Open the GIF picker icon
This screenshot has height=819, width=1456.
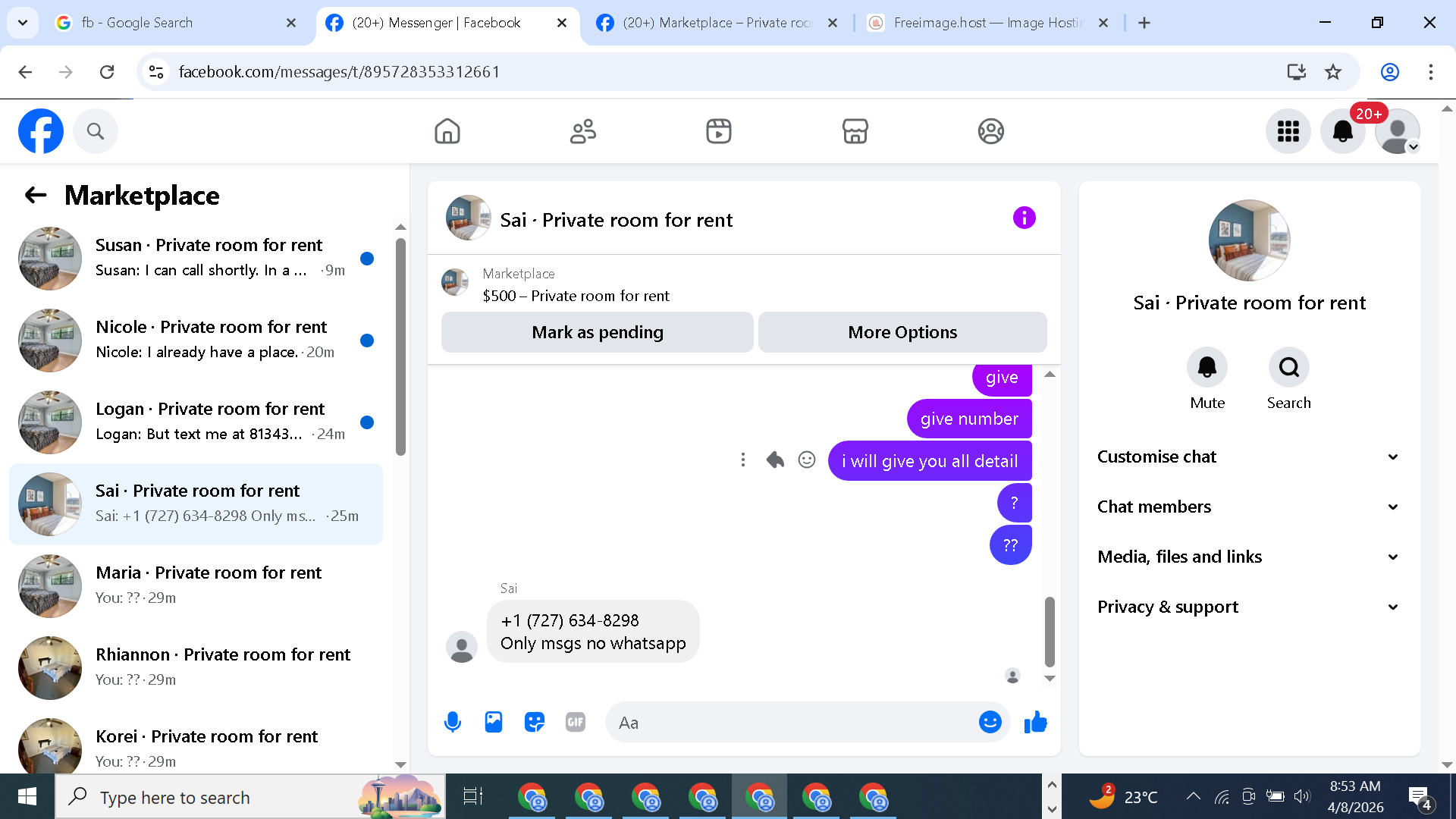point(576,722)
